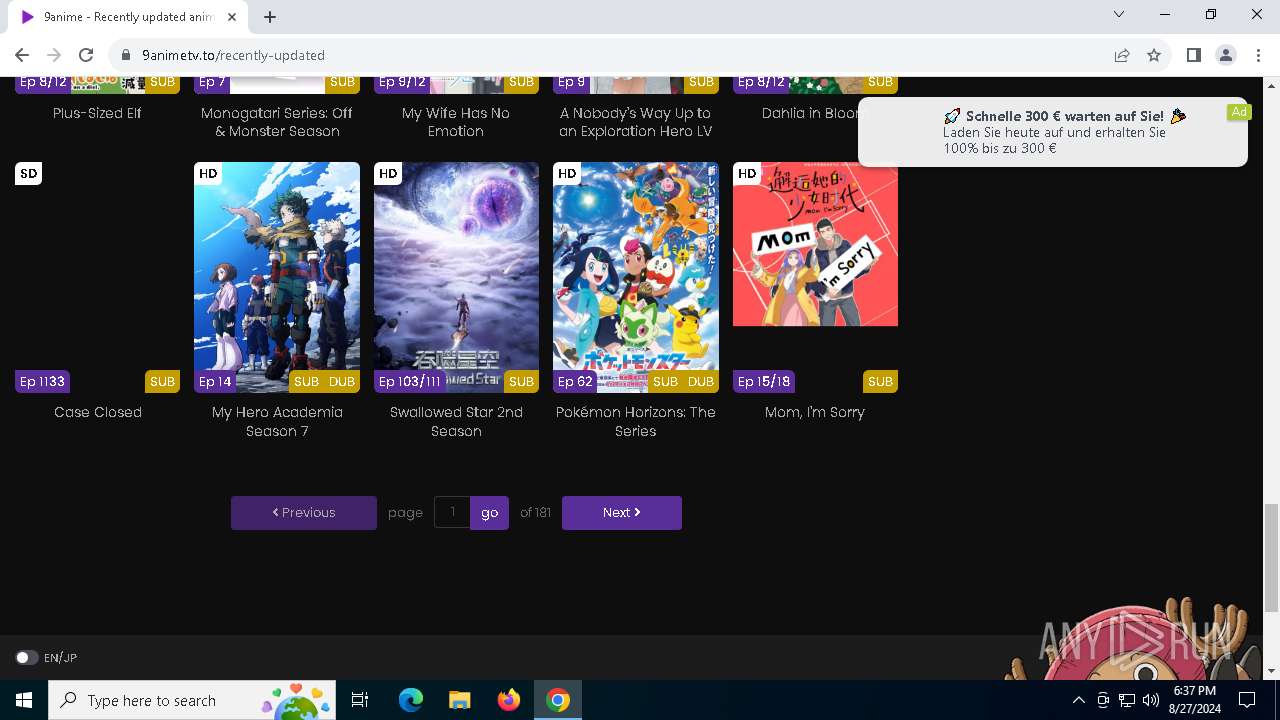Open the volume speaker icon
The image size is (1280, 720).
pos(1151,700)
